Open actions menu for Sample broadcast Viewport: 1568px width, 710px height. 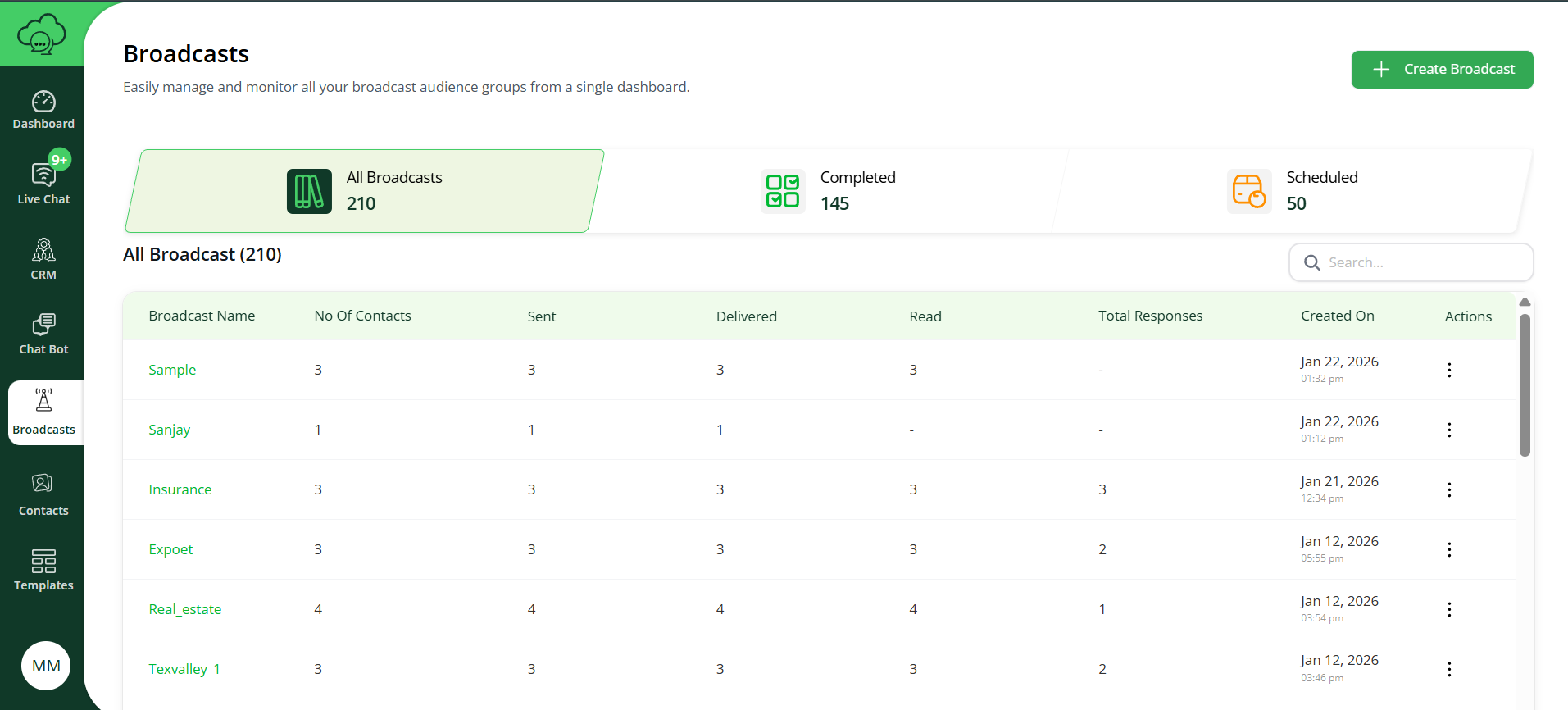click(x=1449, y=370)
